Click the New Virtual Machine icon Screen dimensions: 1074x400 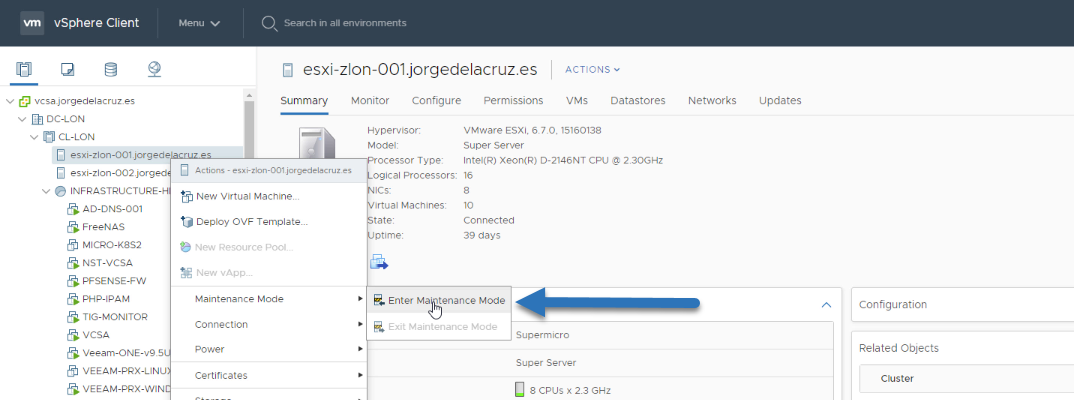[x=186, y=197]
